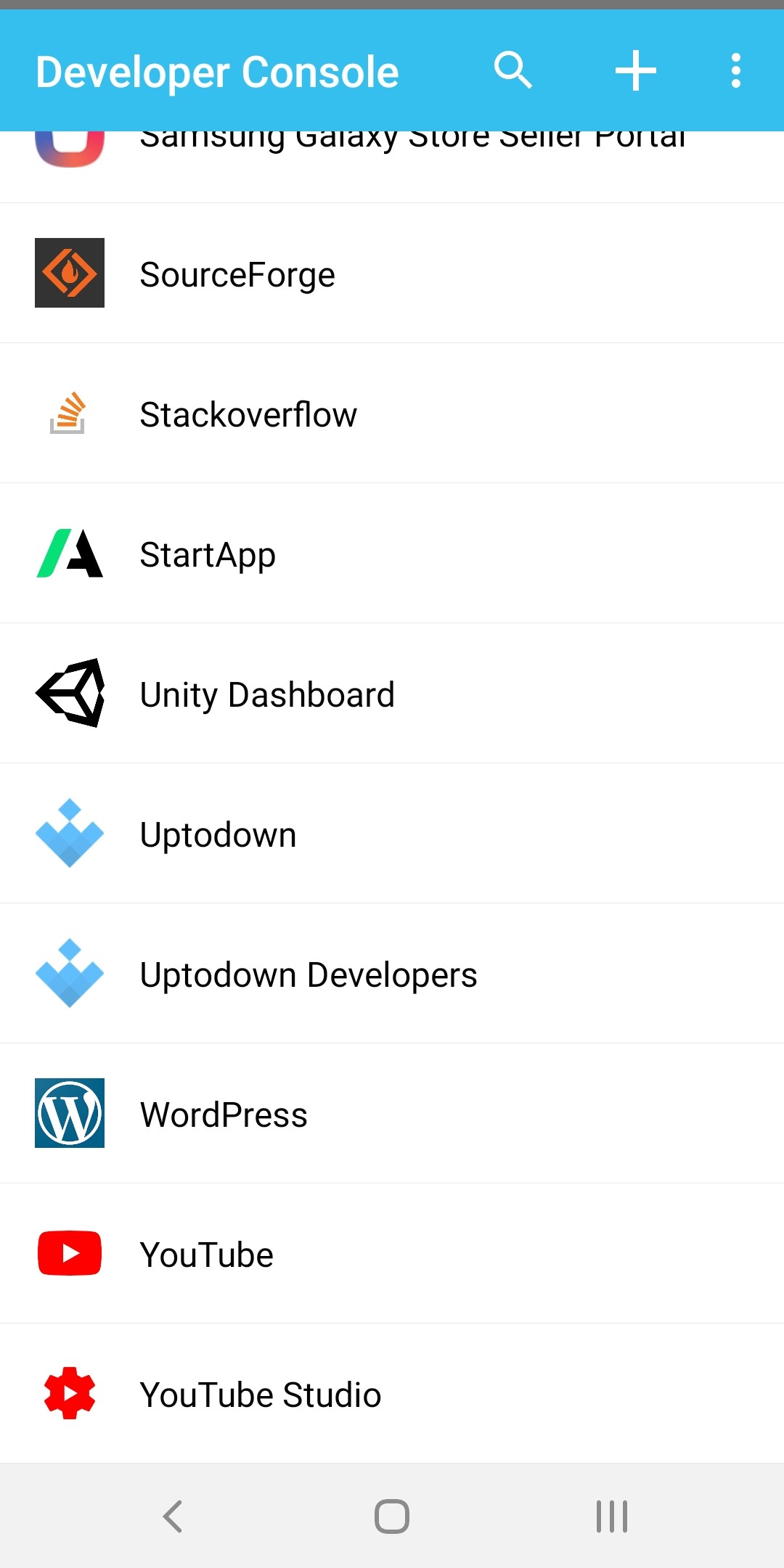The height and width of the screenshot is (1568, 784).
Task: Tap the plus icon to add a console
Action: [634, 70]
